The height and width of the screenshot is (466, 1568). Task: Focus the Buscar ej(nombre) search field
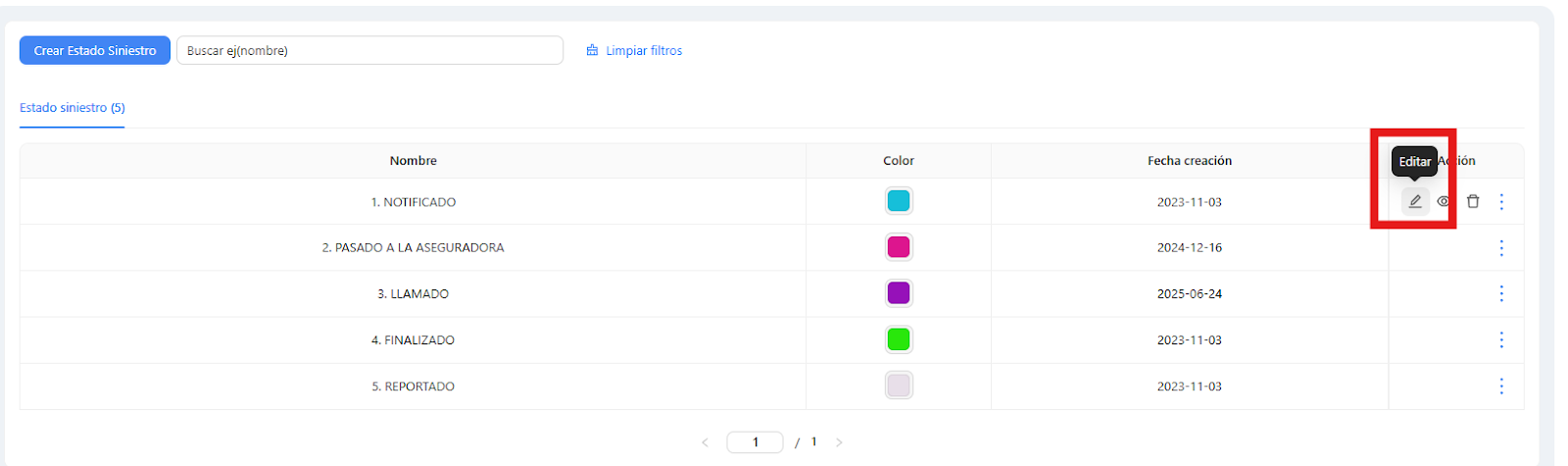(369, 50)
